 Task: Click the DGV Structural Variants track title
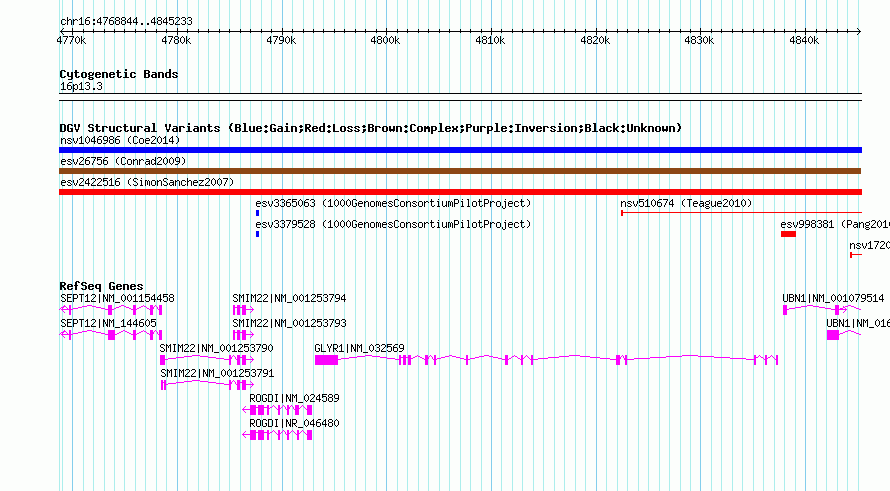[x=371, y=128]
